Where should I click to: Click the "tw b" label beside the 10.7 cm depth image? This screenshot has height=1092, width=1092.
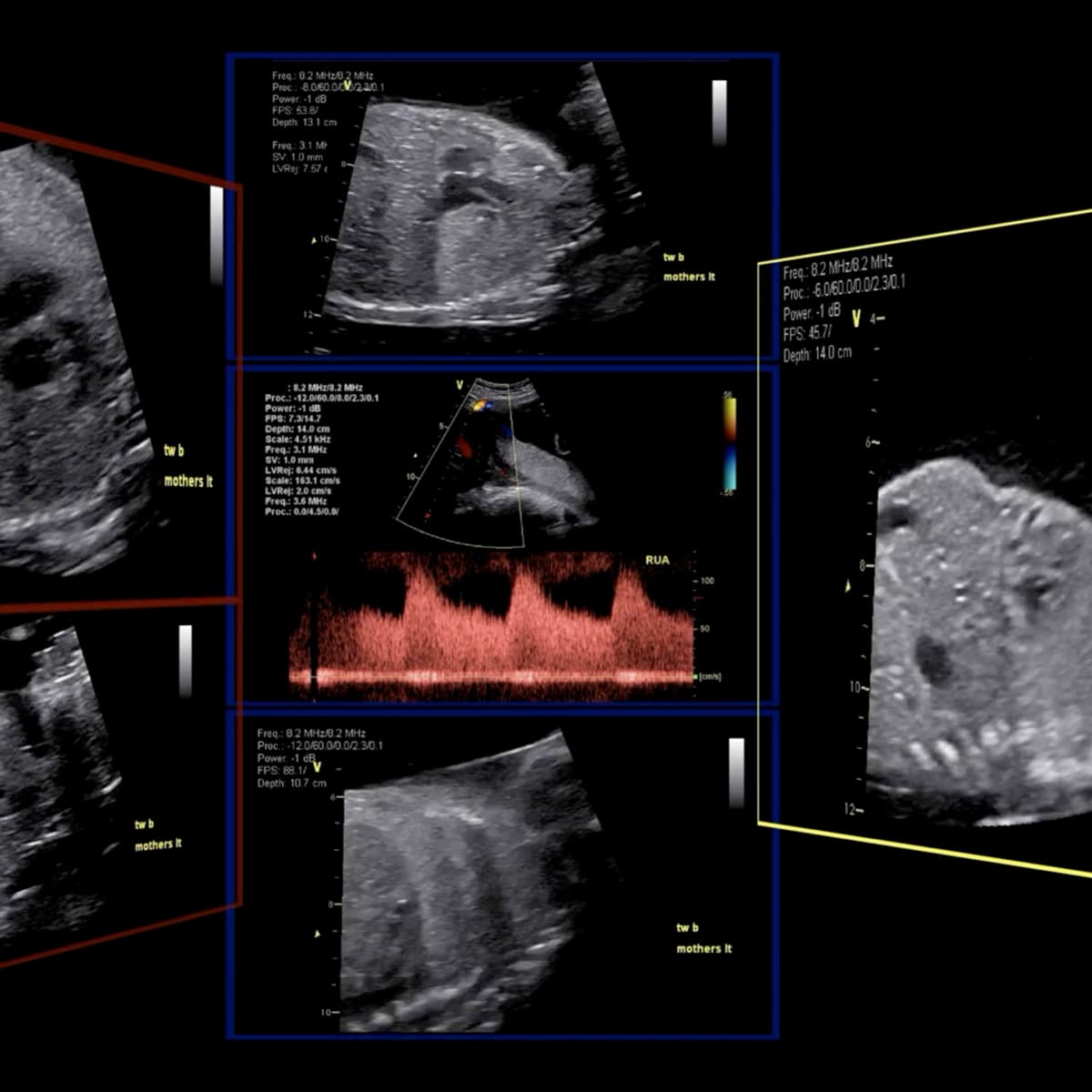[687, 927]
